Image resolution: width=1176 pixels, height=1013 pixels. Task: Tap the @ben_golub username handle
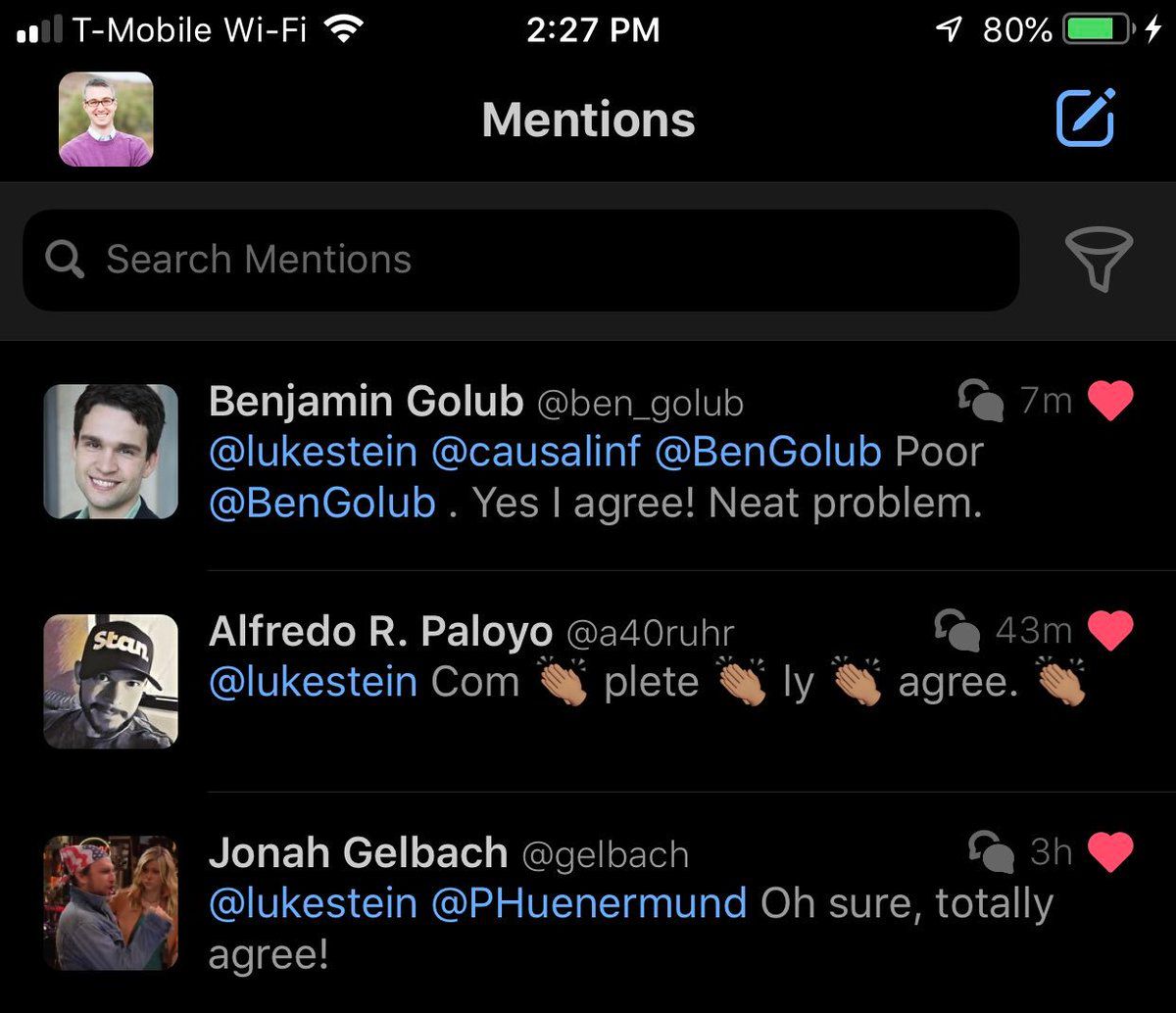pos(640,404)
